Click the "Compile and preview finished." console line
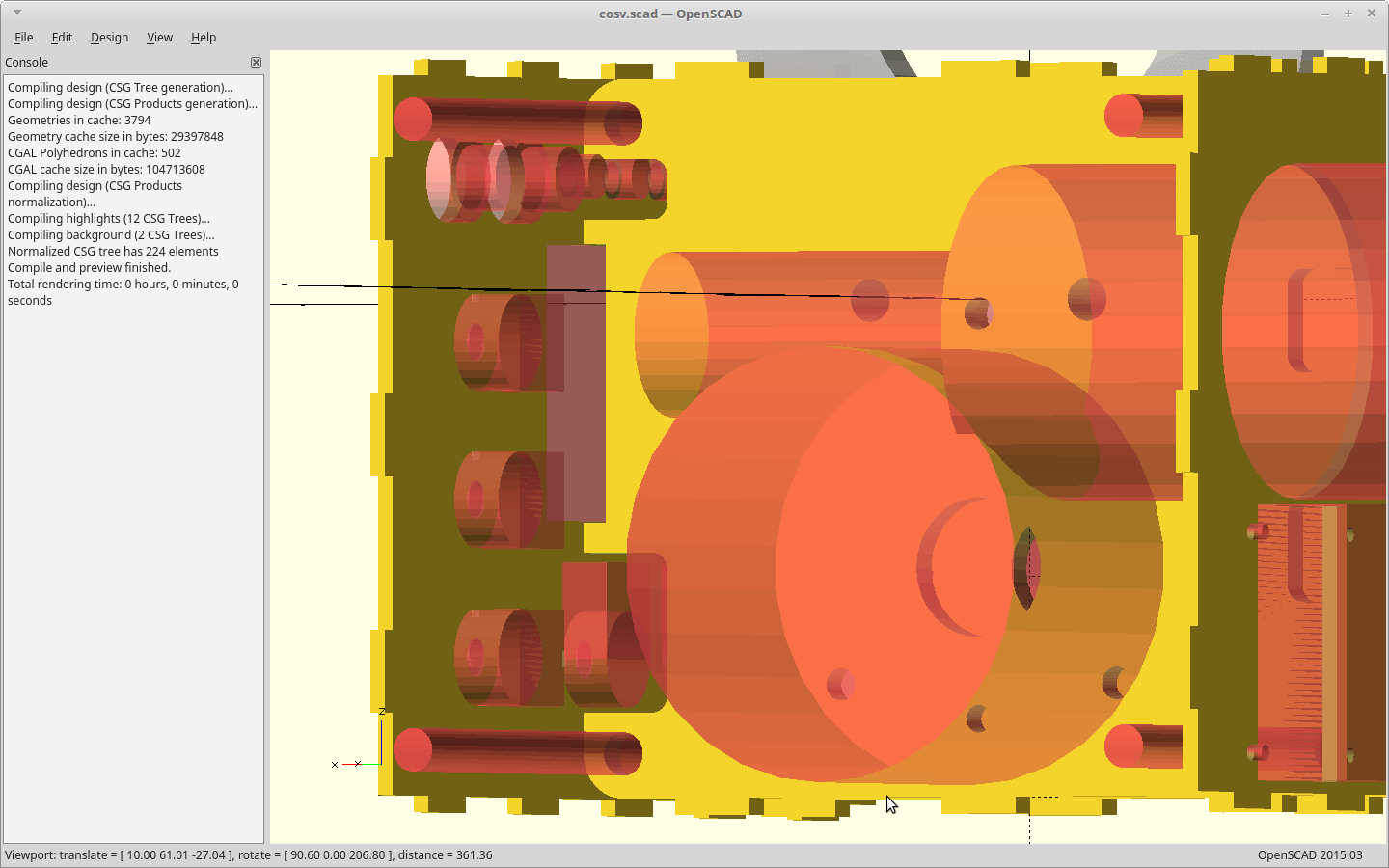 tap(89, 268)
